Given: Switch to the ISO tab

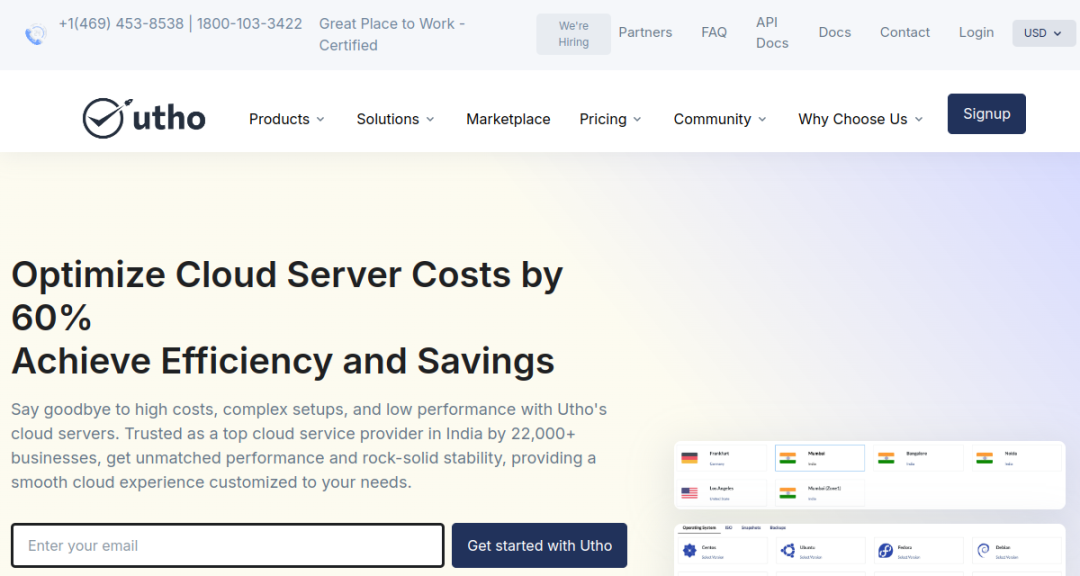Looking at the screenshot, I should 729,528.
